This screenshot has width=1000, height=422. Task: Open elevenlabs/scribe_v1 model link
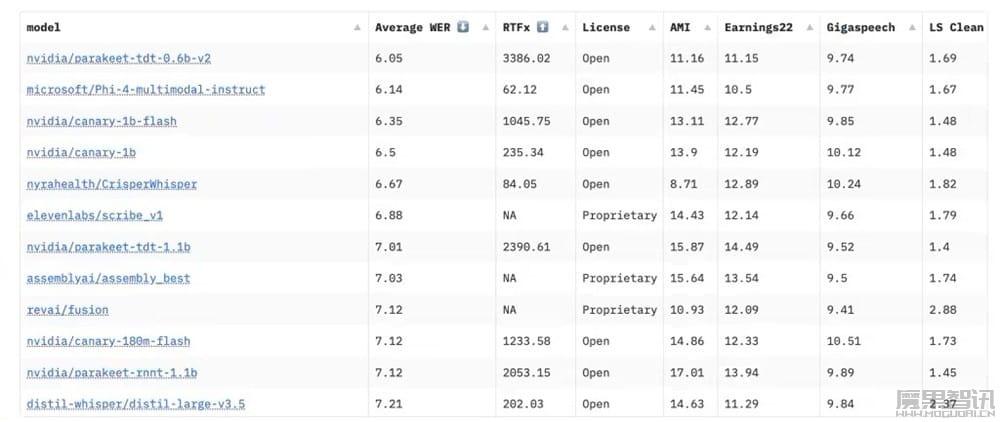click(x=94, y=215)
